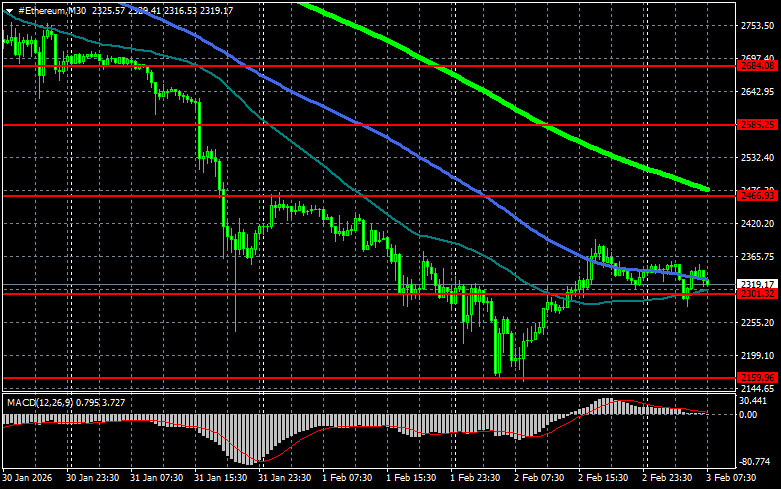The image size is (781, 489).
Task: Click the 2753.96 price scale value
Action: click(x=758, y=26)
